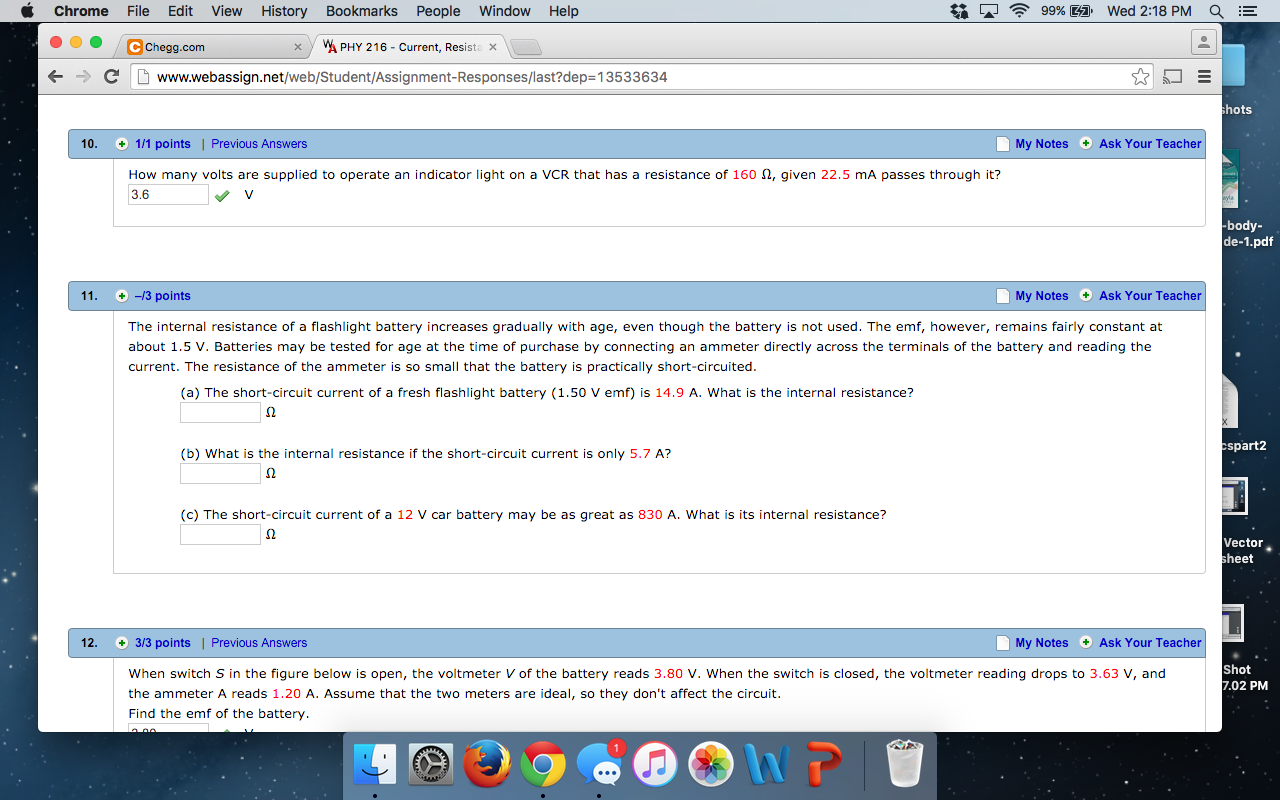Close the Chegg.com tab
Viewport: 1280px width, 800px height.
pyautogui.click(x=298, y=47)
